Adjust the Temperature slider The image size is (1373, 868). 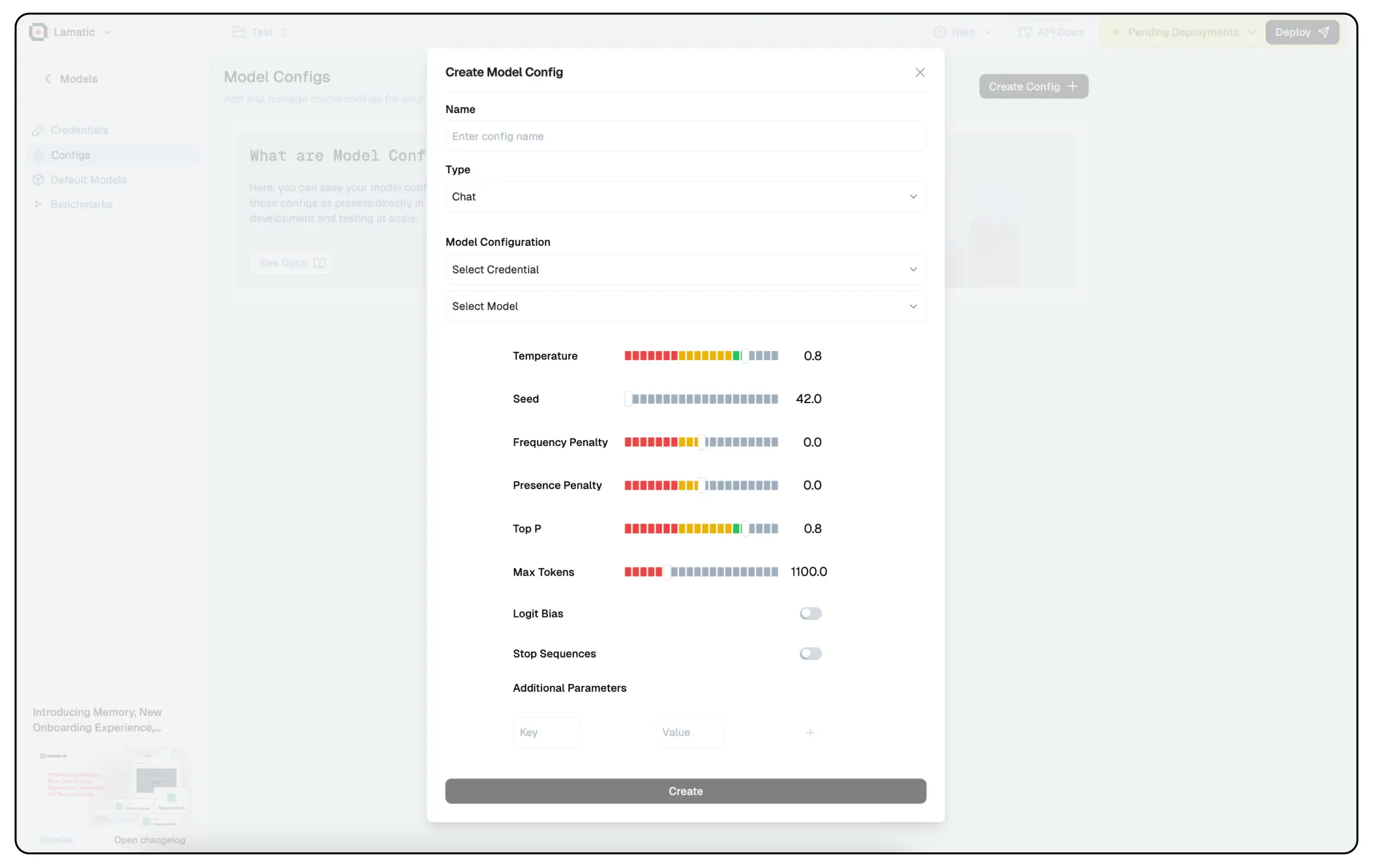point(745,356)
